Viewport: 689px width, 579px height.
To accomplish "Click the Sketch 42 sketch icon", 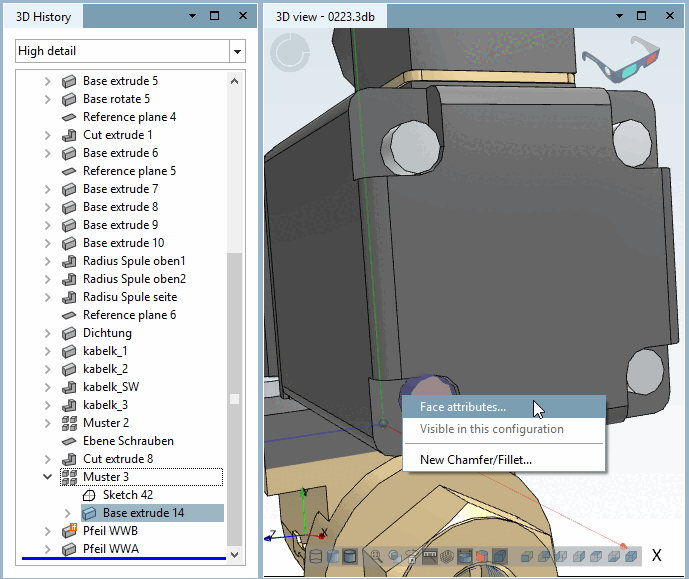I will [89, 496].
